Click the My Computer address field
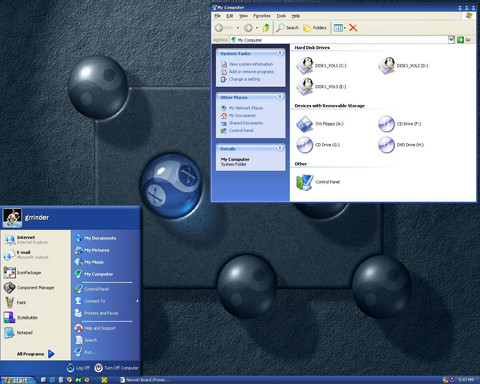Image resolution: width=480 pixels, height=384 pixels. pos(339,40)
